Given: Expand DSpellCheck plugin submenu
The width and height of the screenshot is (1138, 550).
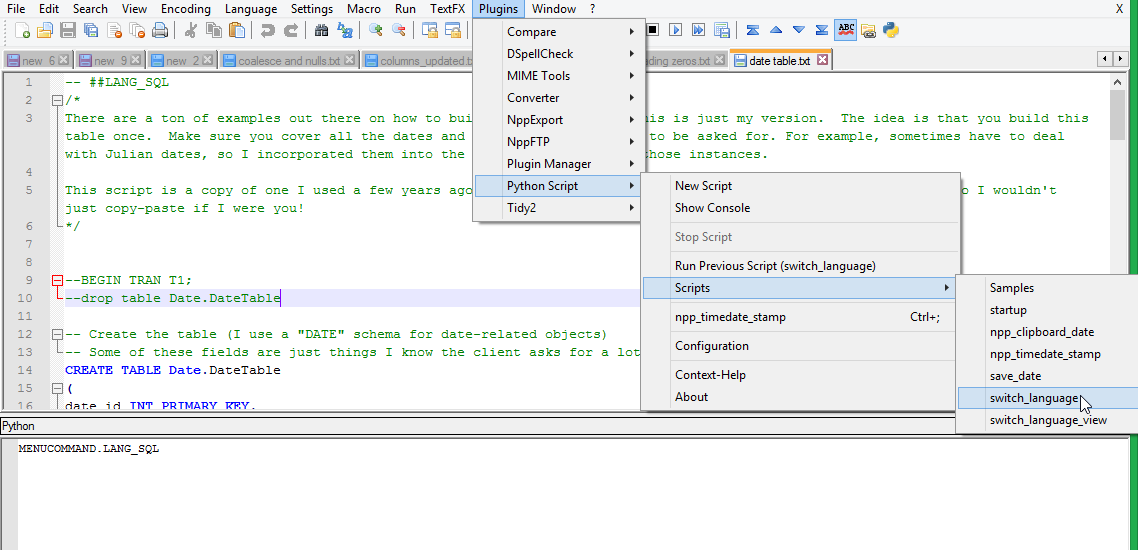Looking at the screenshot, I should [557, 54].
